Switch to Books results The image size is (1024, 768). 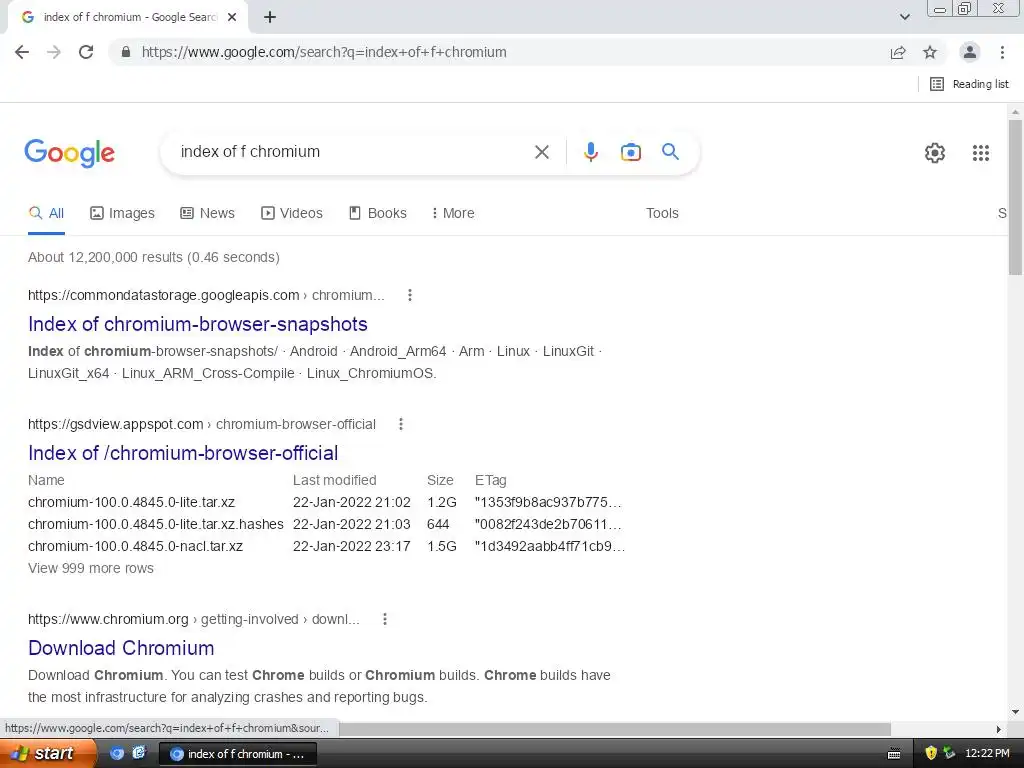(x=377, y=213)
